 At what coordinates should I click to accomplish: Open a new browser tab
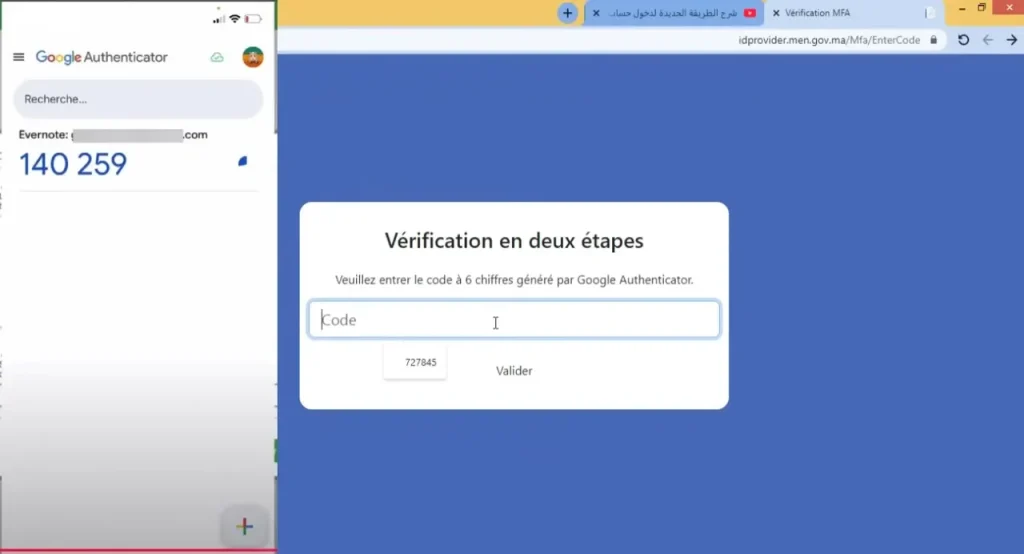(x=567, y=13)
